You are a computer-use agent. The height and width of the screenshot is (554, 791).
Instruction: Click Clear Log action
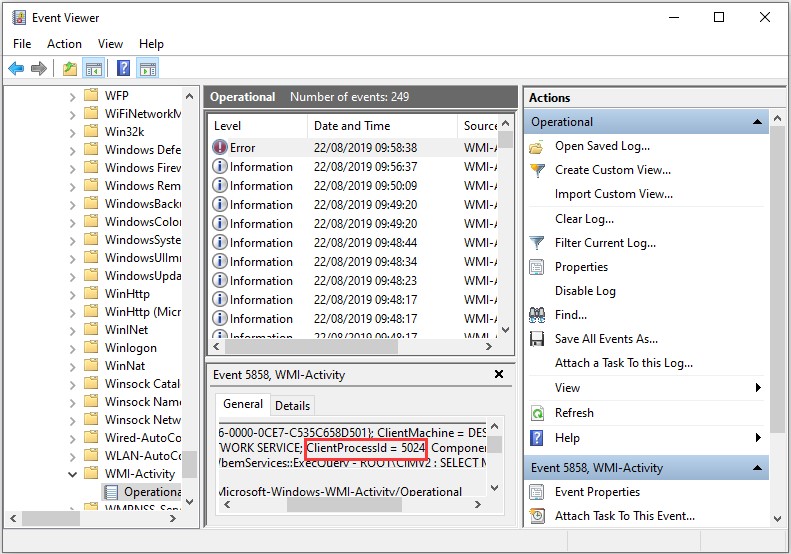coord(584,219)
